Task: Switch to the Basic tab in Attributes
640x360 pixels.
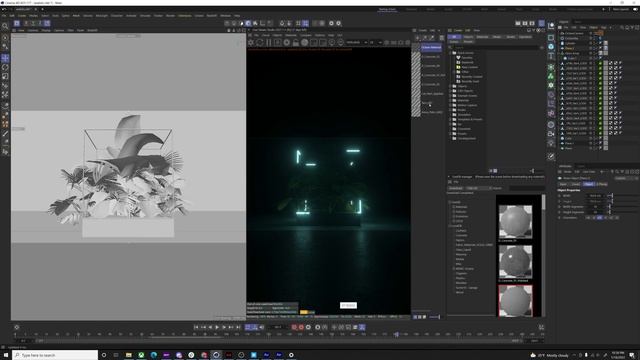Action: click(x=563, y=184)
